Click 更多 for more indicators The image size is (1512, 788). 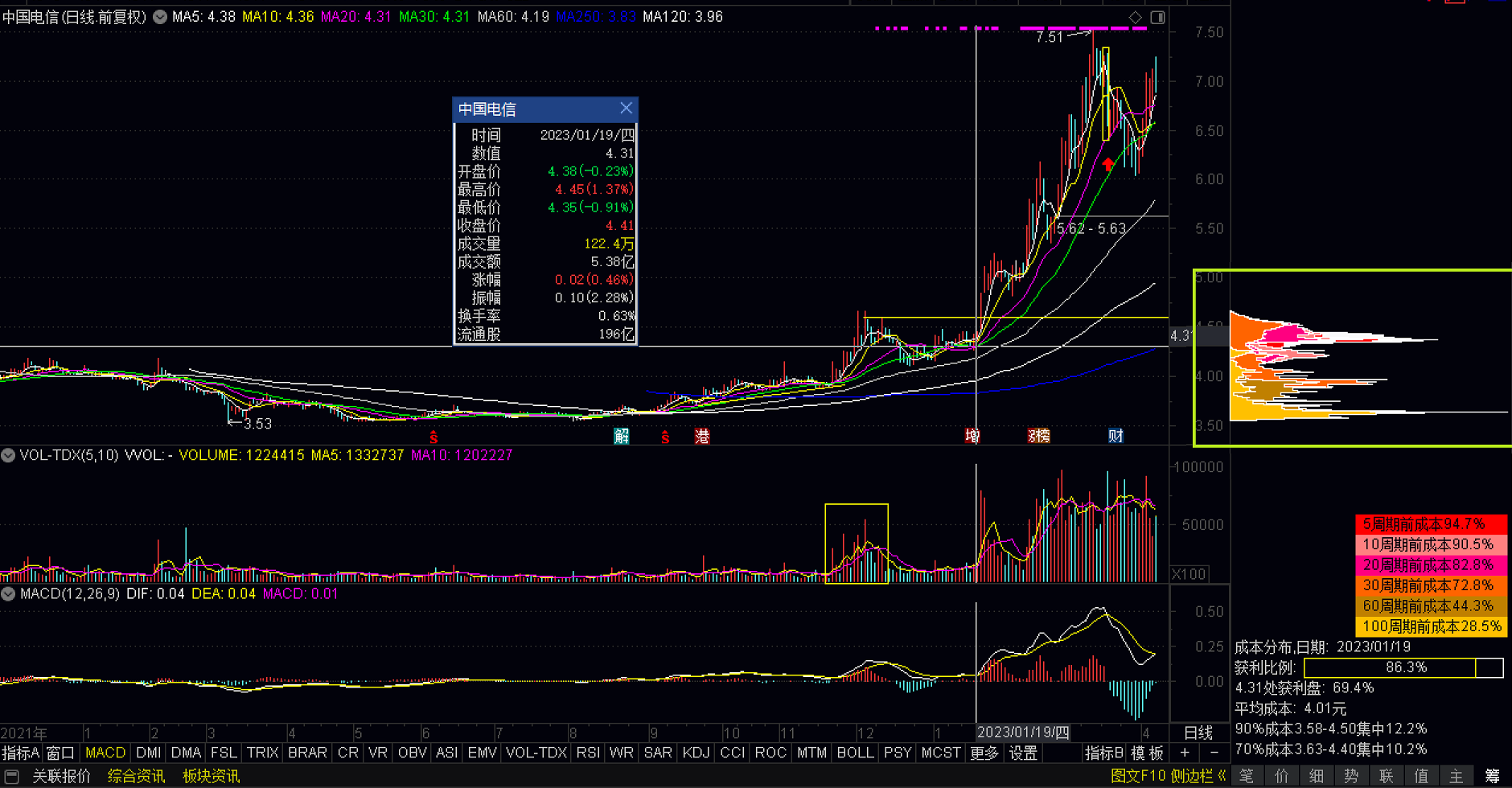tap(984, 753)
